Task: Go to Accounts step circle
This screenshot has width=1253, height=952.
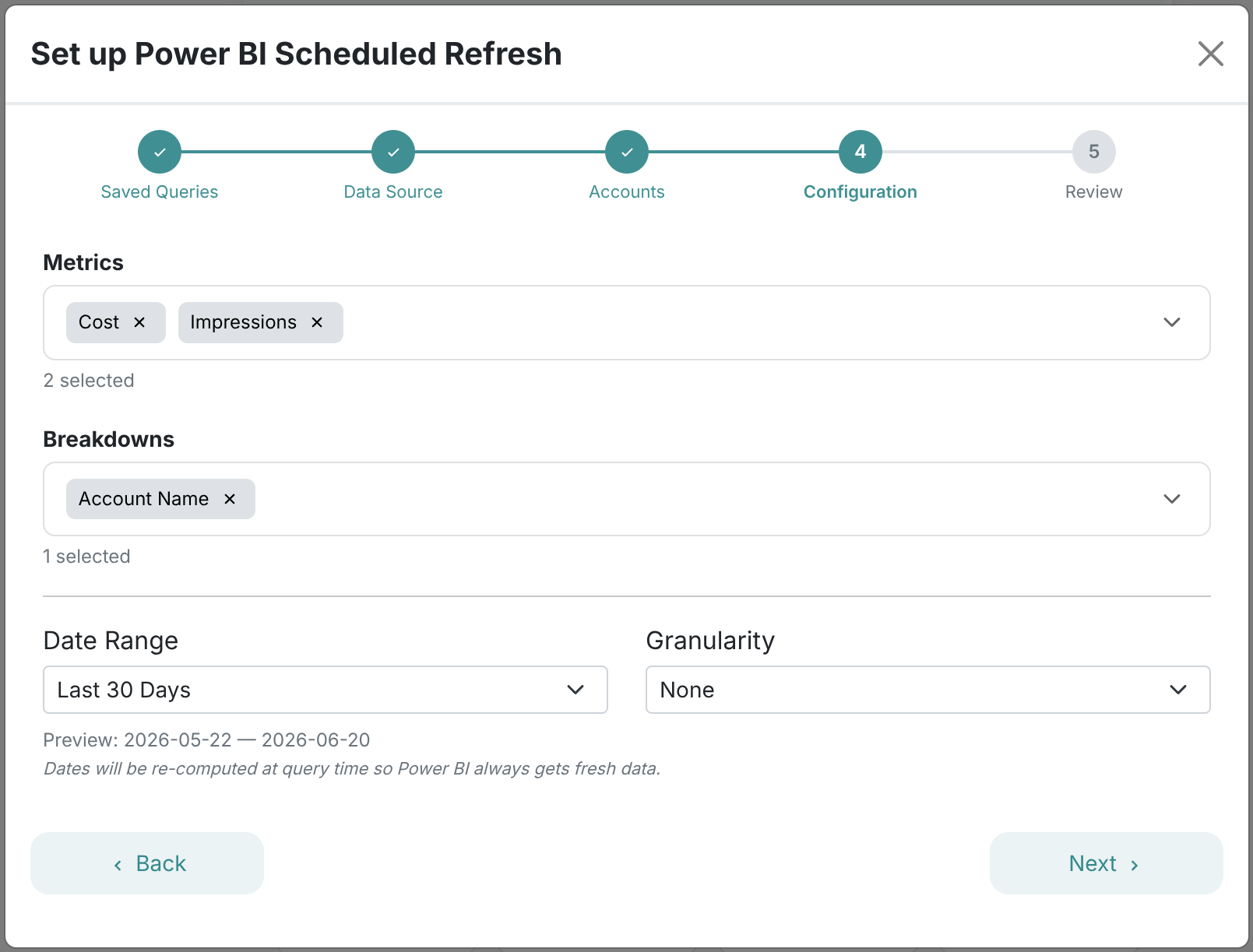Action: coord(627,152)
